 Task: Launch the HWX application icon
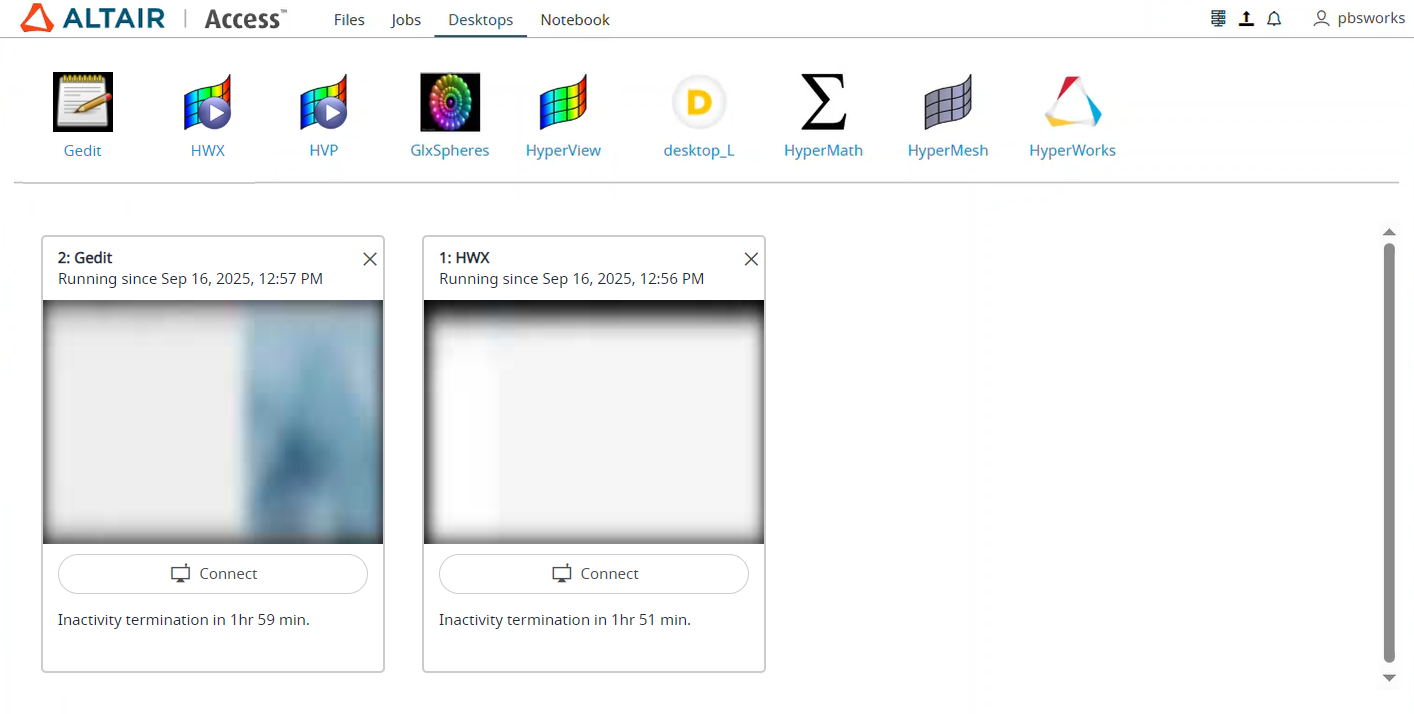(208, 102)
